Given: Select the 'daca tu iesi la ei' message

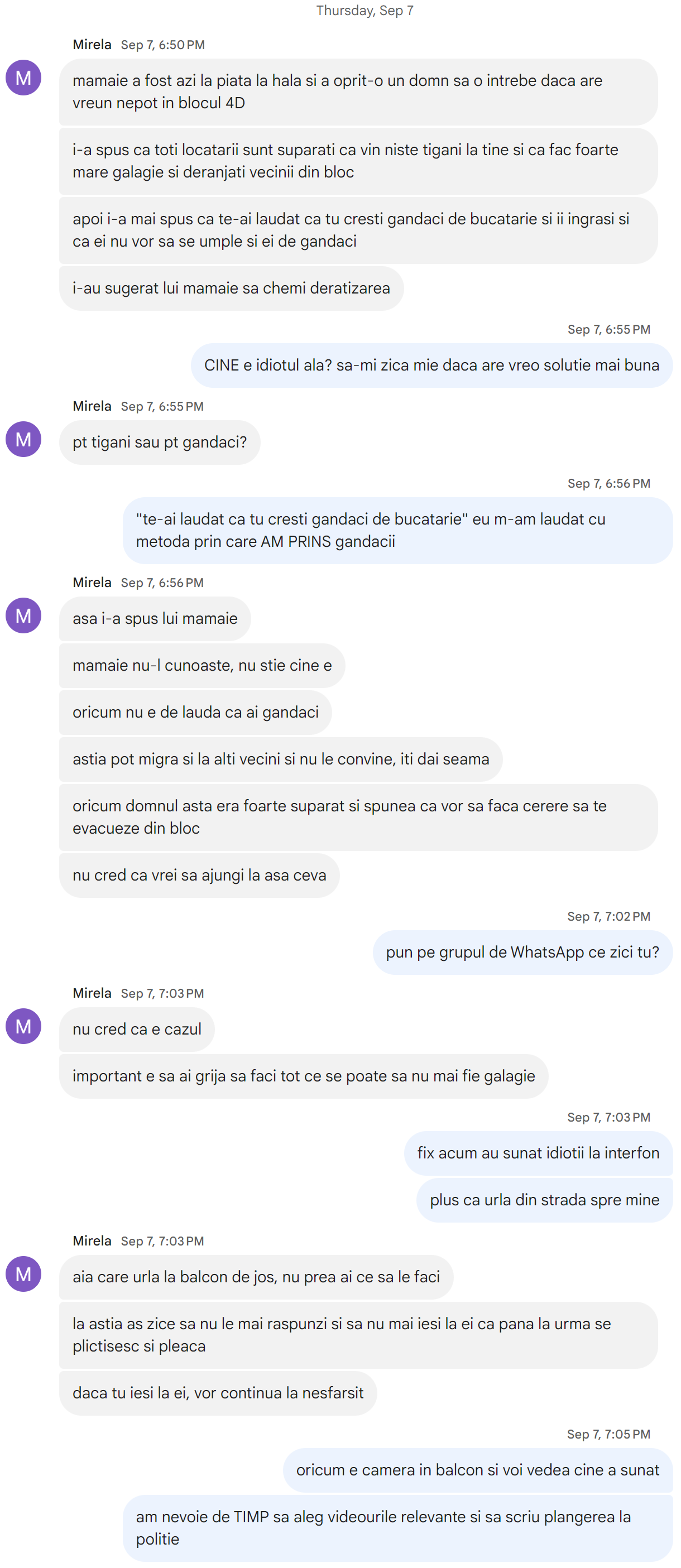Looking at the screenshot, I should pyautogui.click(x=218, y=1393).
